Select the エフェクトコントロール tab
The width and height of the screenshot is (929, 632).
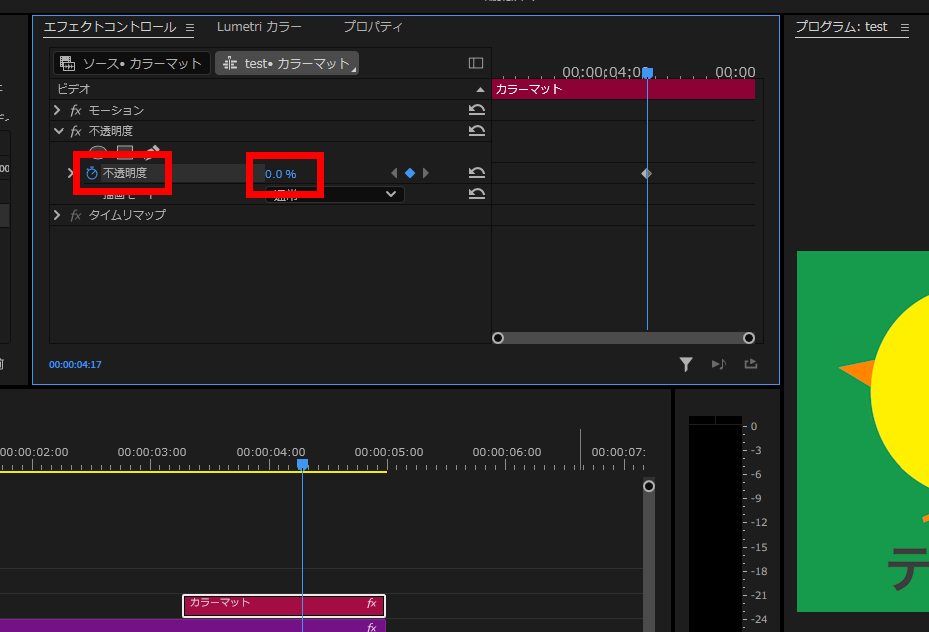(x=110, y=27)
